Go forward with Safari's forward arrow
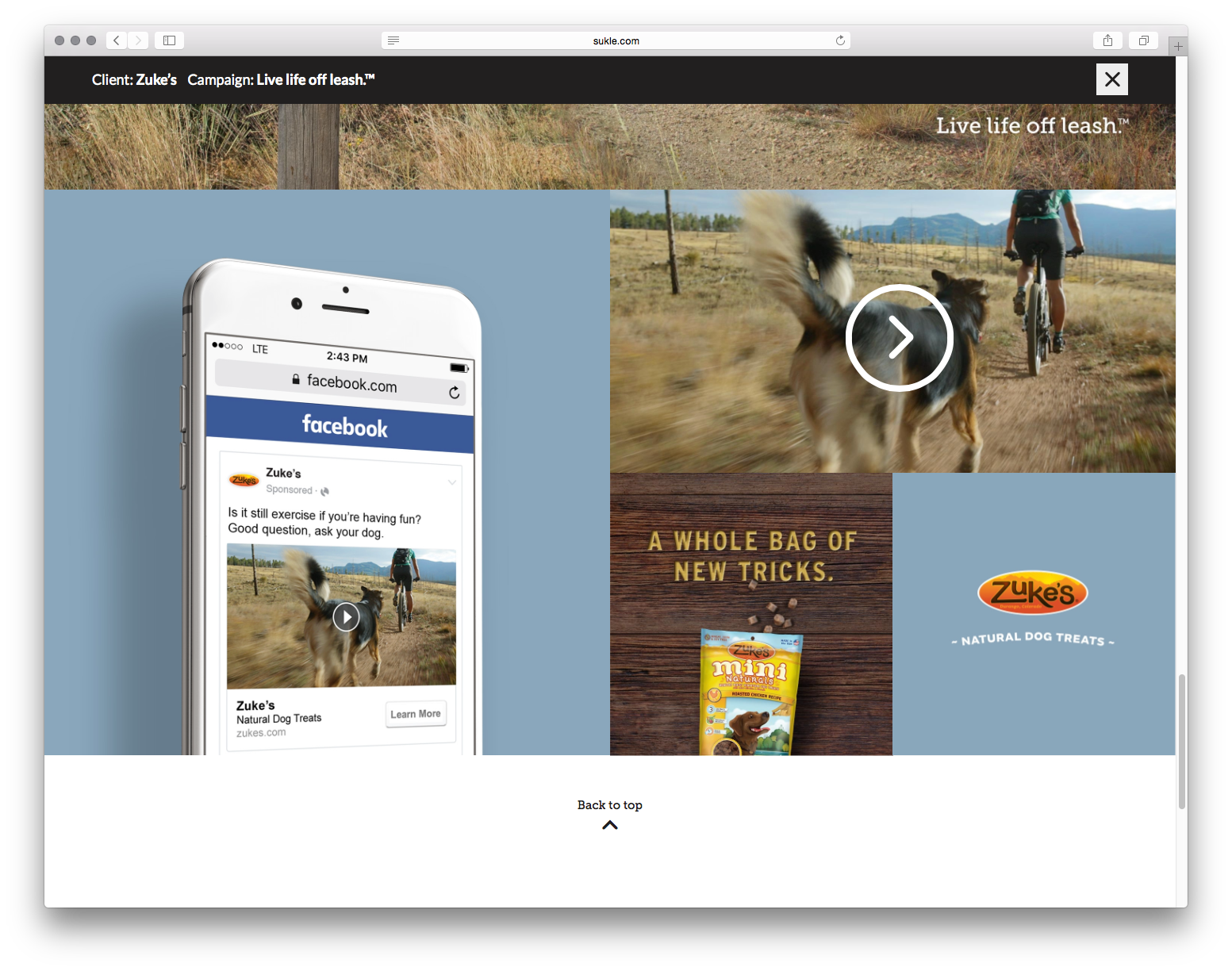Screen dimensions: 1232x971 pyautogui.click(x=138, y=40)
